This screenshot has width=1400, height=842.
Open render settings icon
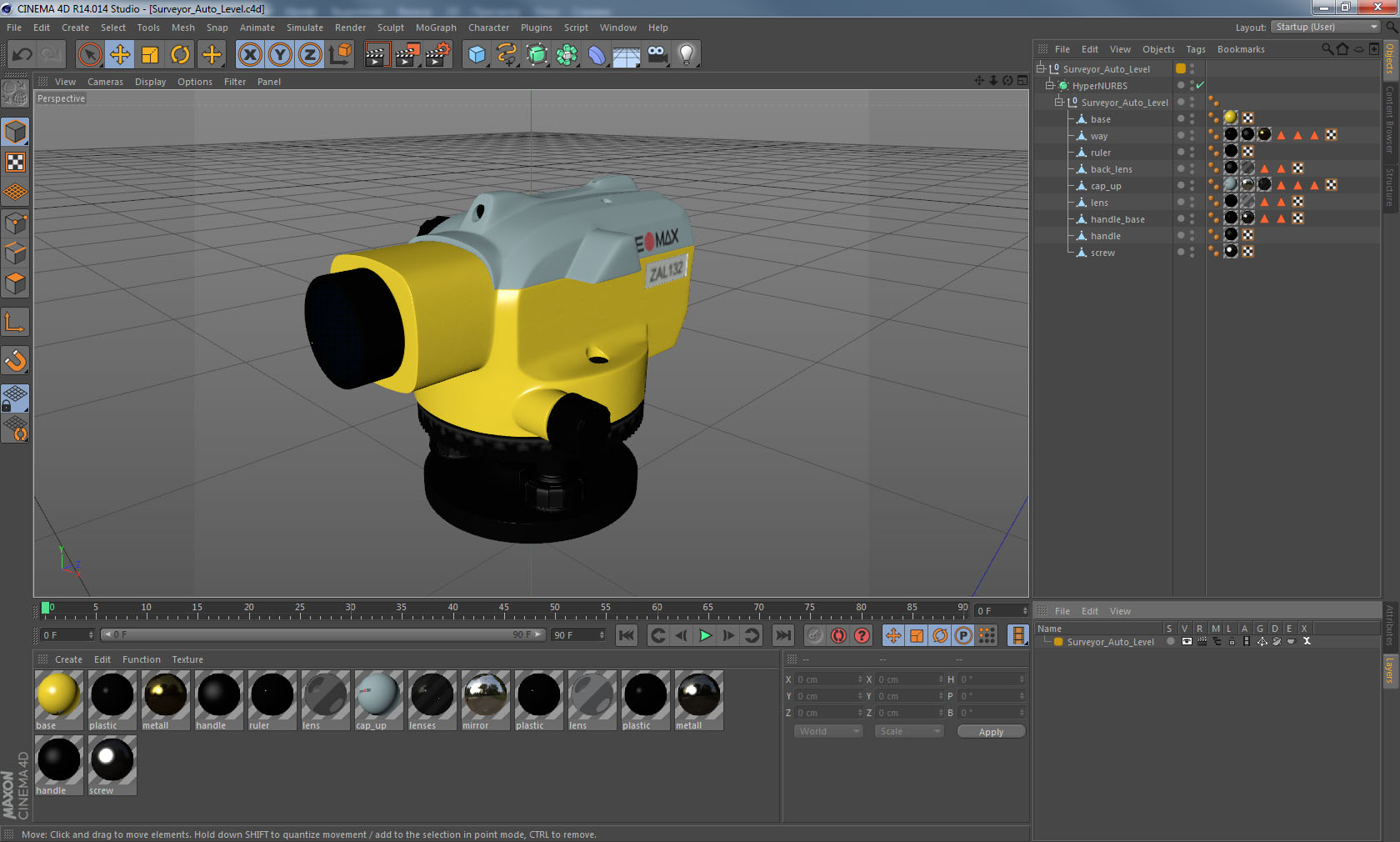[x=437, y=55]
